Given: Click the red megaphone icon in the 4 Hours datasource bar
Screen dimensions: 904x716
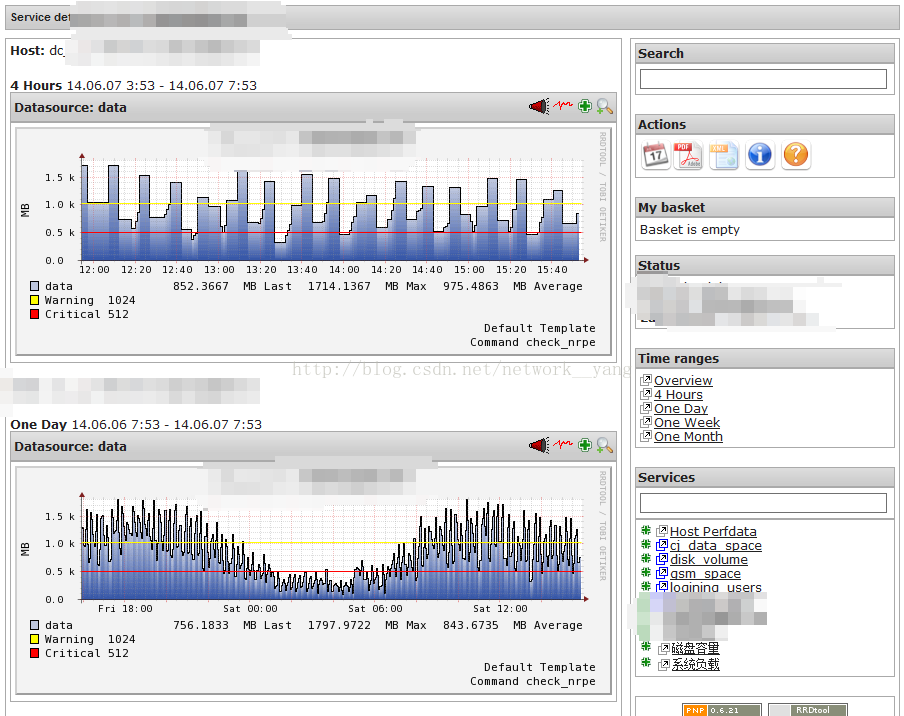Looking at the screenshot, I should click(539, 107).
